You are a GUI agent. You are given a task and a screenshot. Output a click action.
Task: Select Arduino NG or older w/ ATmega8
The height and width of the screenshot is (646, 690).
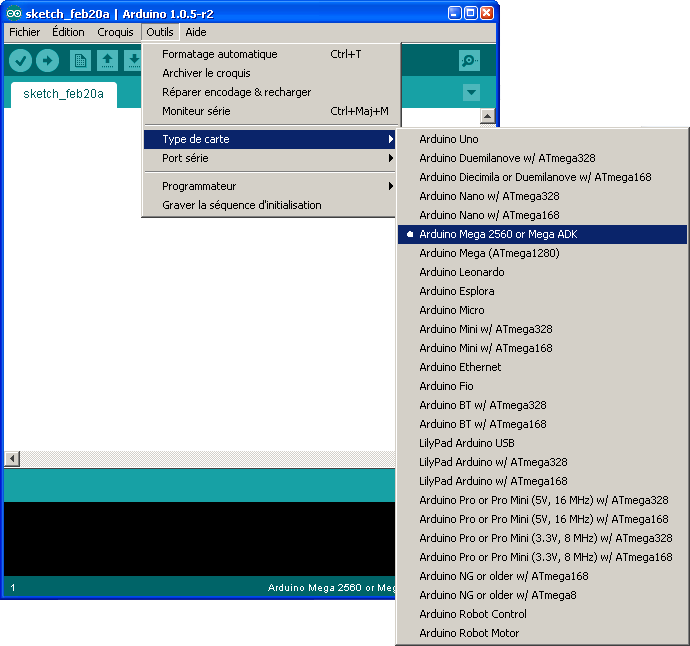point(542,595)
